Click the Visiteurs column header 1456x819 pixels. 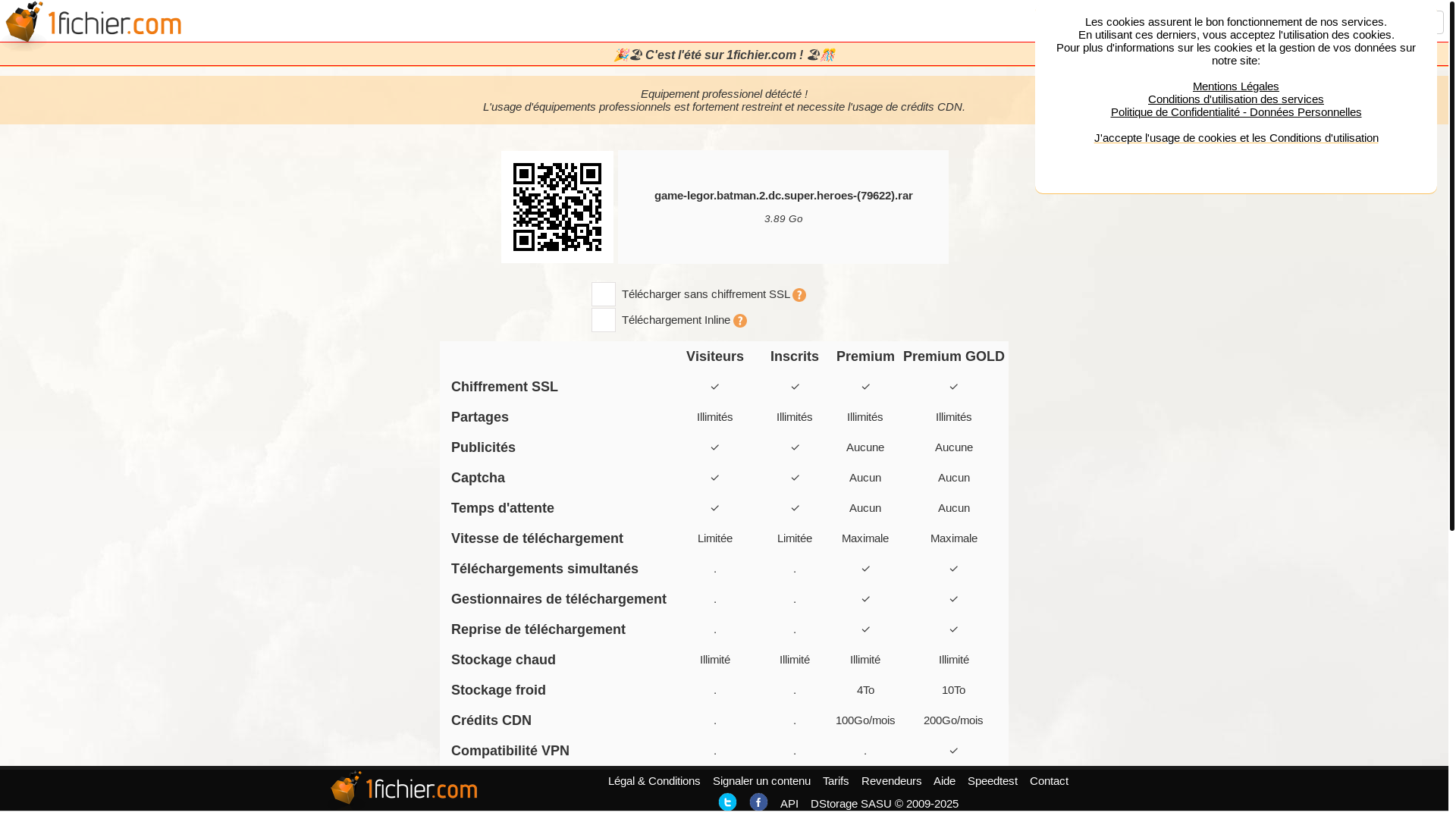click(x=714, y=356)
